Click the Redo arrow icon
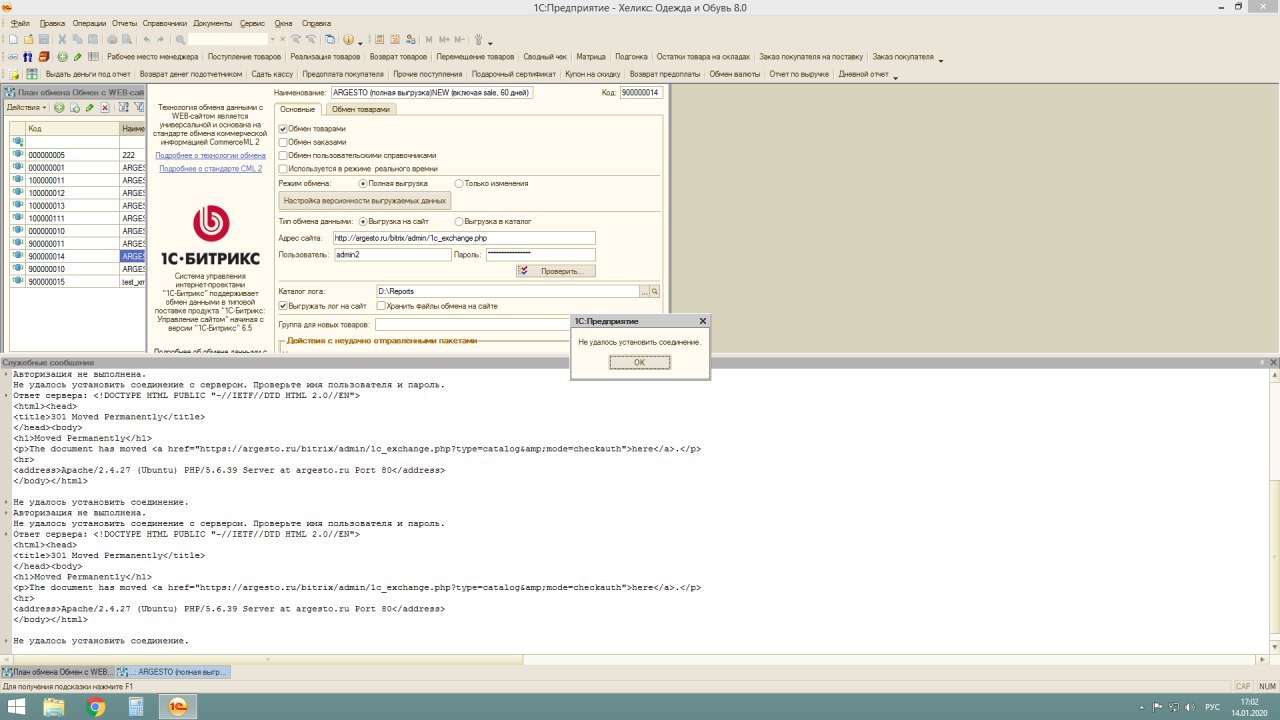 point(162,39)
